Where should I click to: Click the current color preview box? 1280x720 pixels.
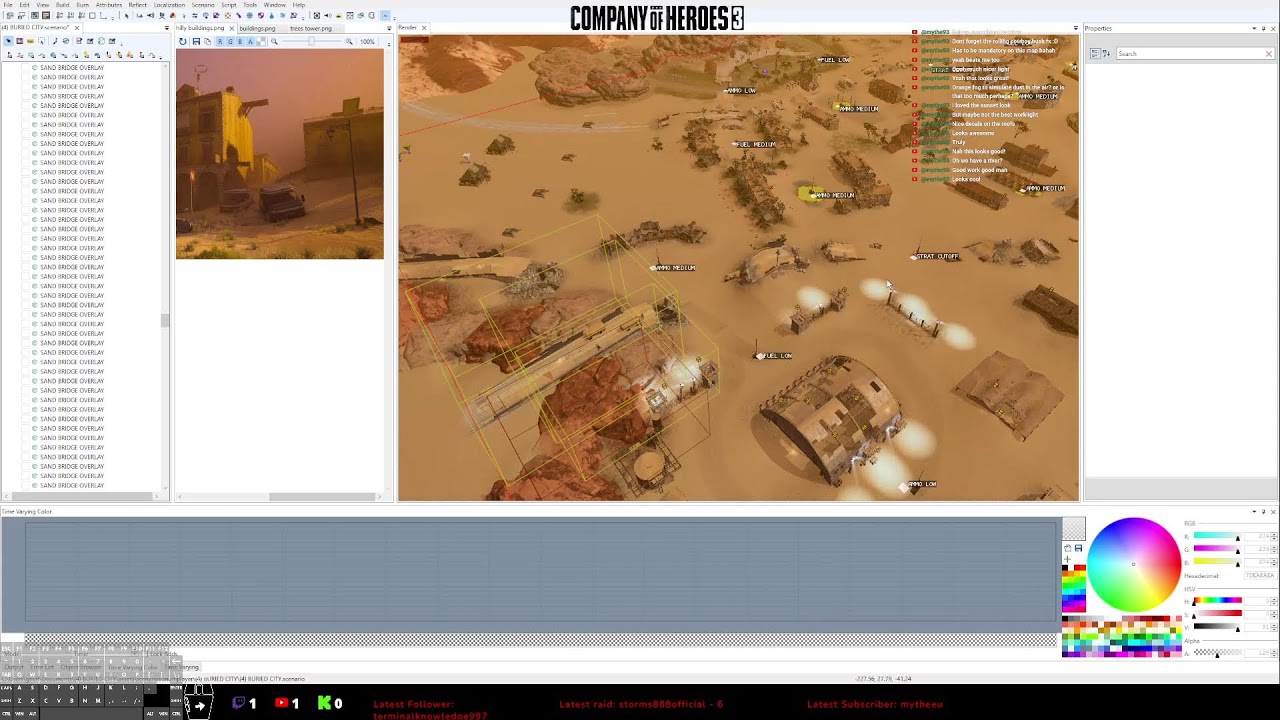click(x=1074, y=529)
